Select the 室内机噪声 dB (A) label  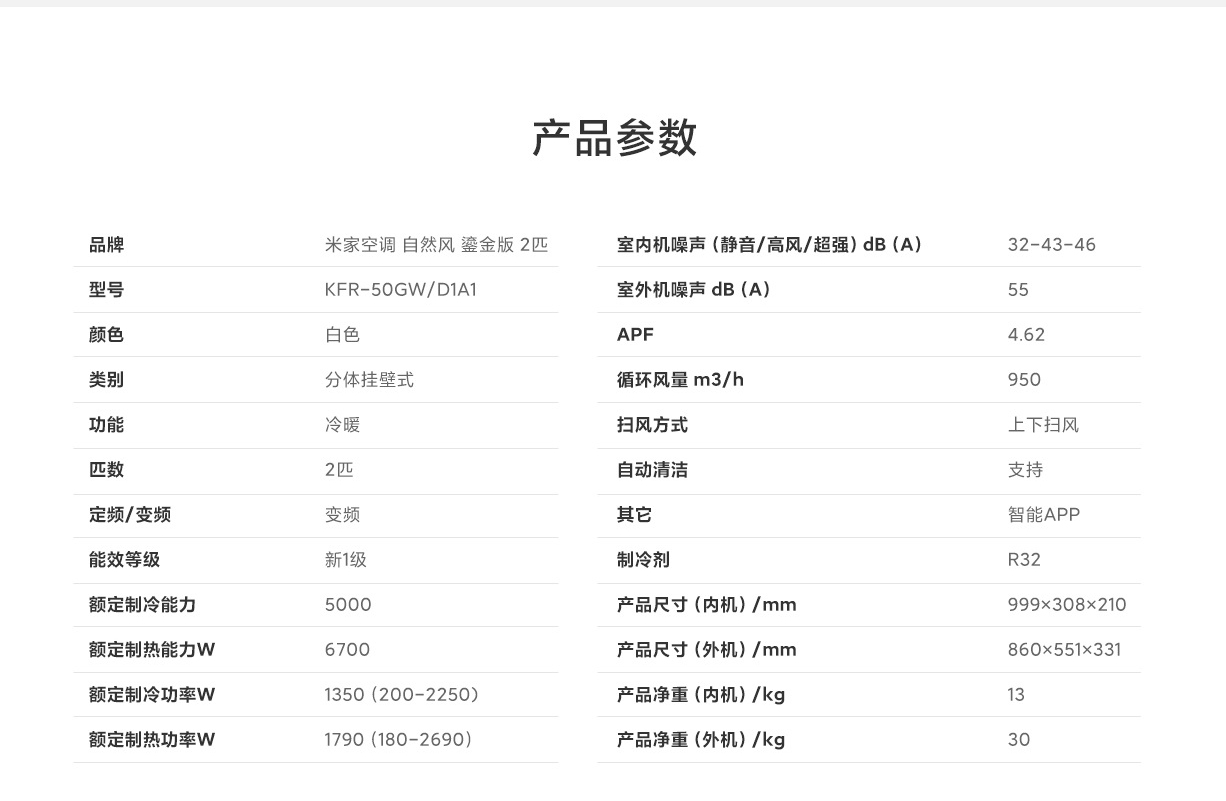769,245
